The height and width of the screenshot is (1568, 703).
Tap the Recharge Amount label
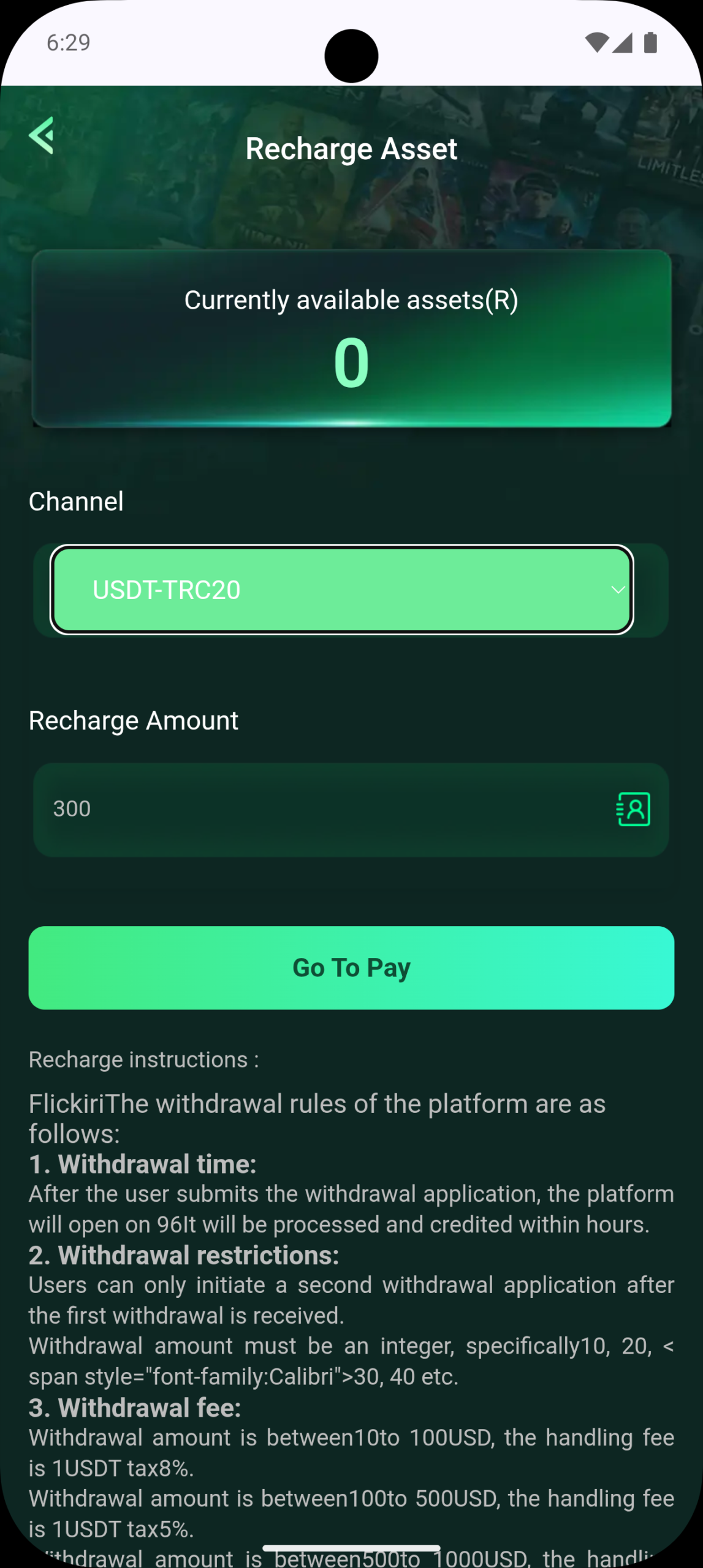coord(134,721)
